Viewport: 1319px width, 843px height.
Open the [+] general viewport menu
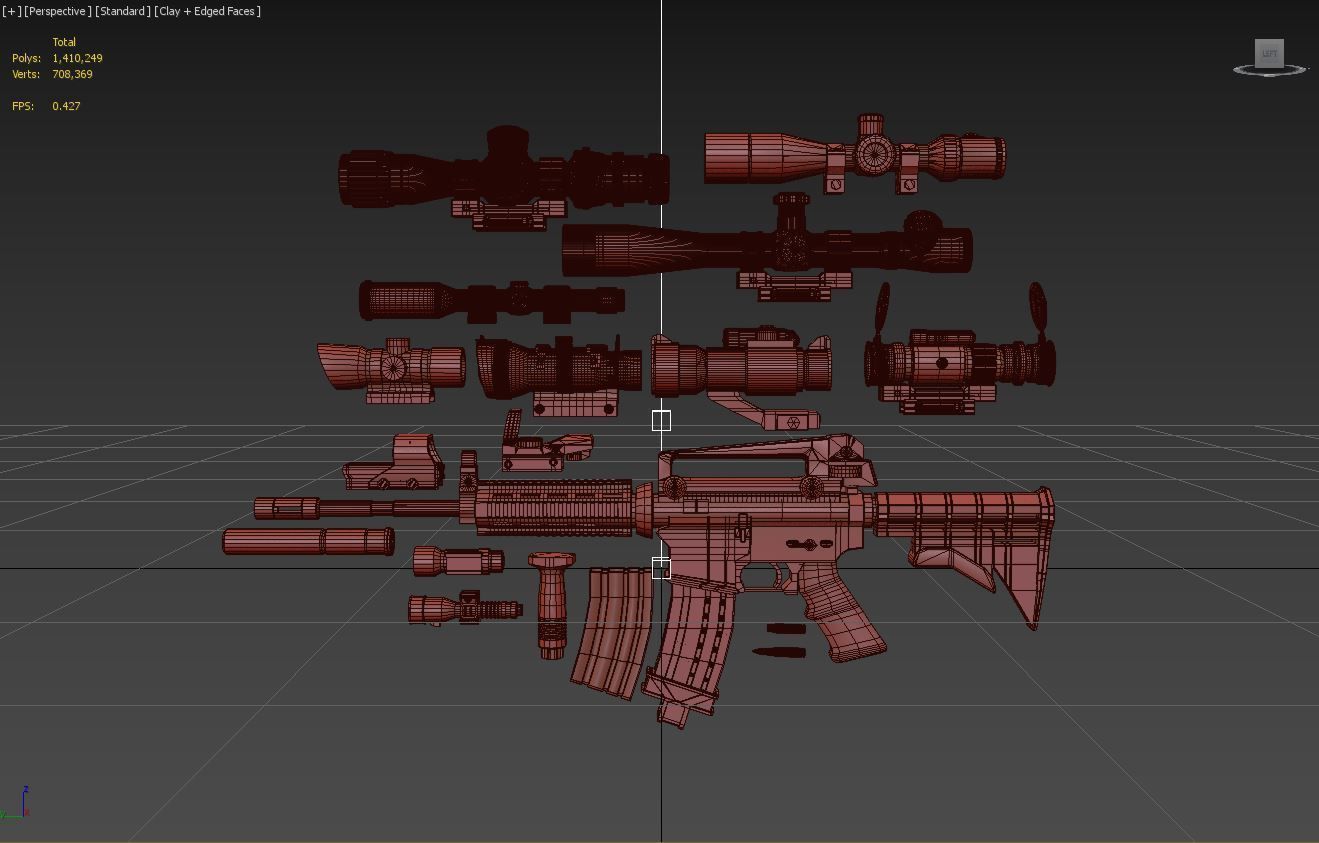pos(12,11)
